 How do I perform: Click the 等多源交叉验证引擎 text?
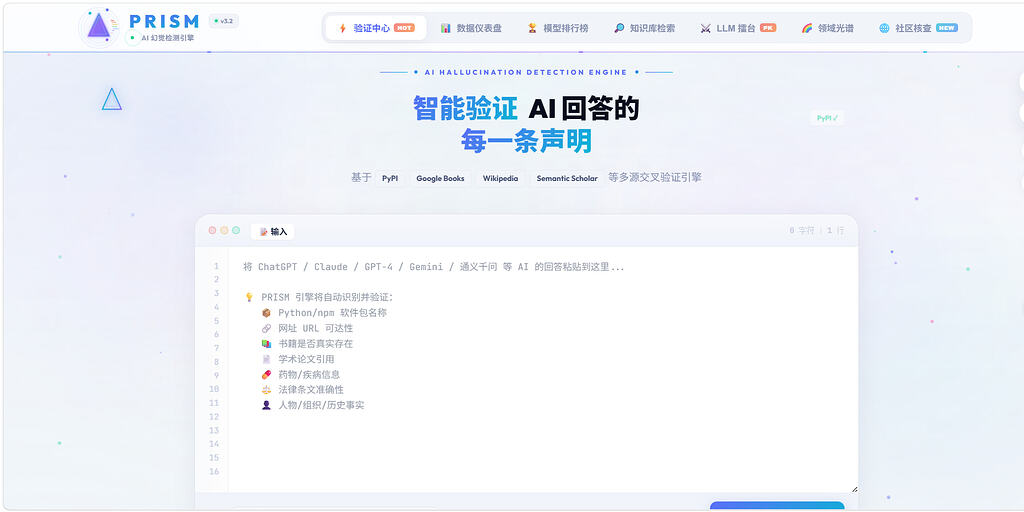(x=654, y=178)
